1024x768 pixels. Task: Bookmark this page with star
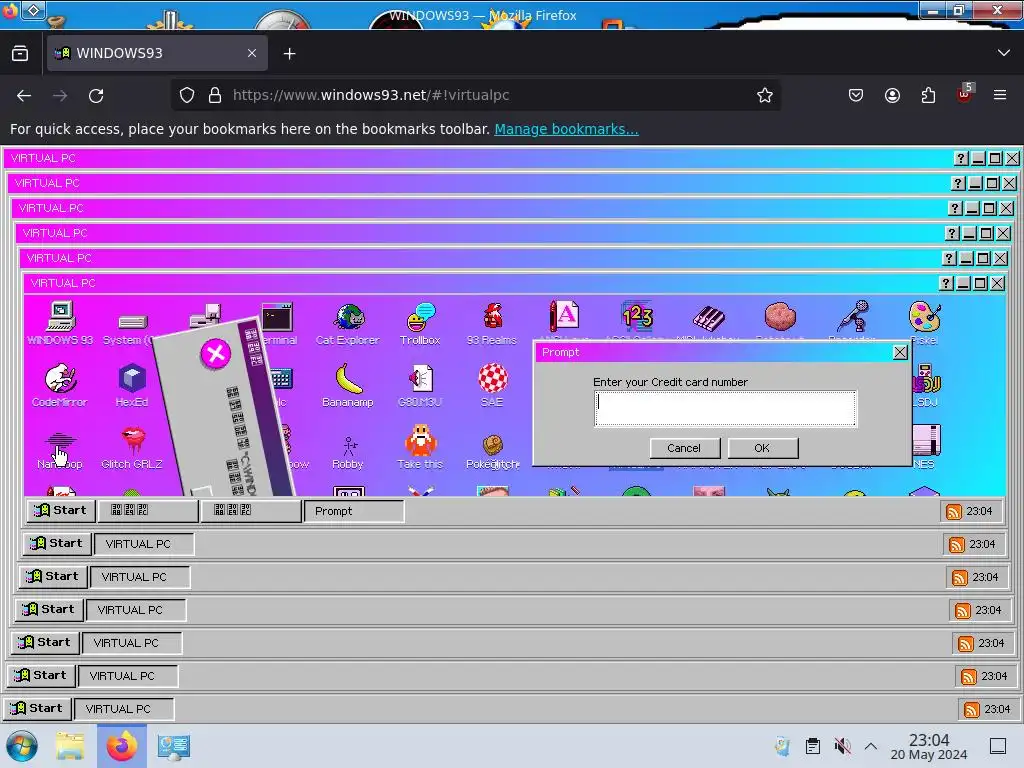[765, 95]
